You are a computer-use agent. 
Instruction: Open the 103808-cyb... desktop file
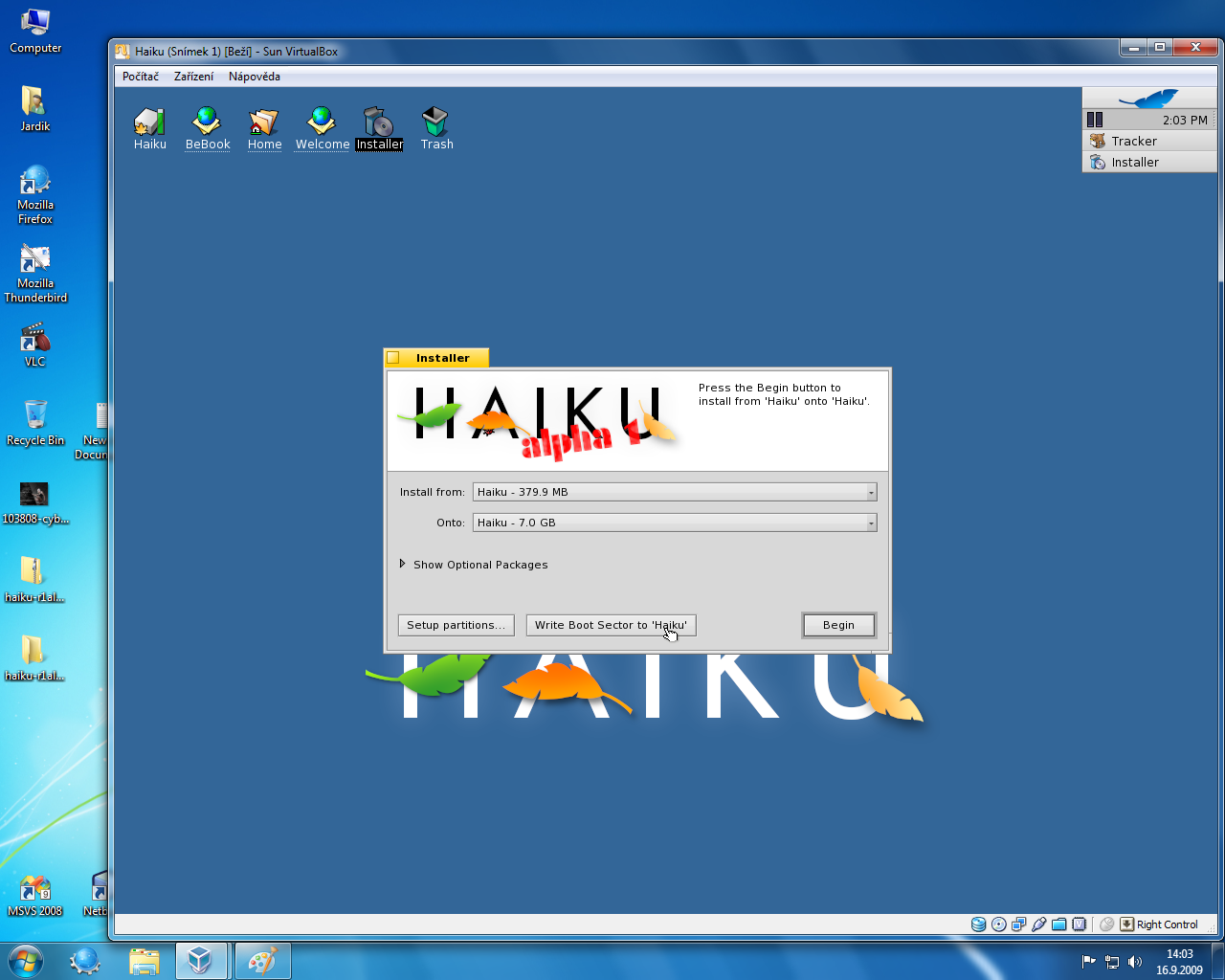(35, 502)
